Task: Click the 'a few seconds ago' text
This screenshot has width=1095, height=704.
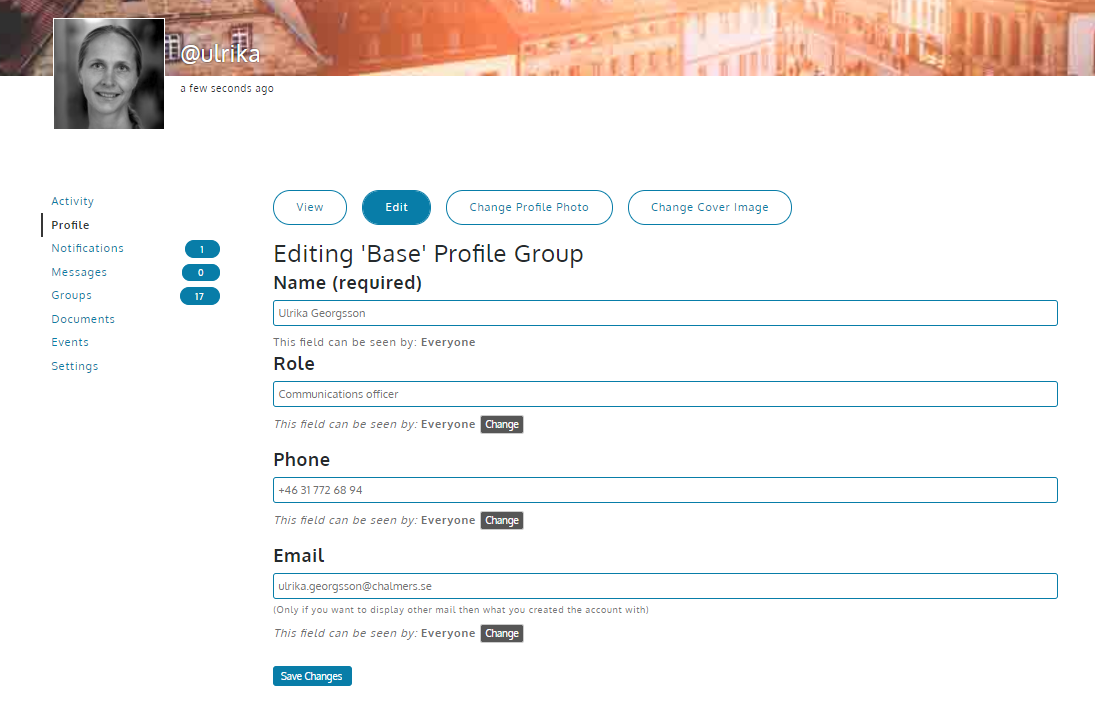Action: tap(227, 89)
